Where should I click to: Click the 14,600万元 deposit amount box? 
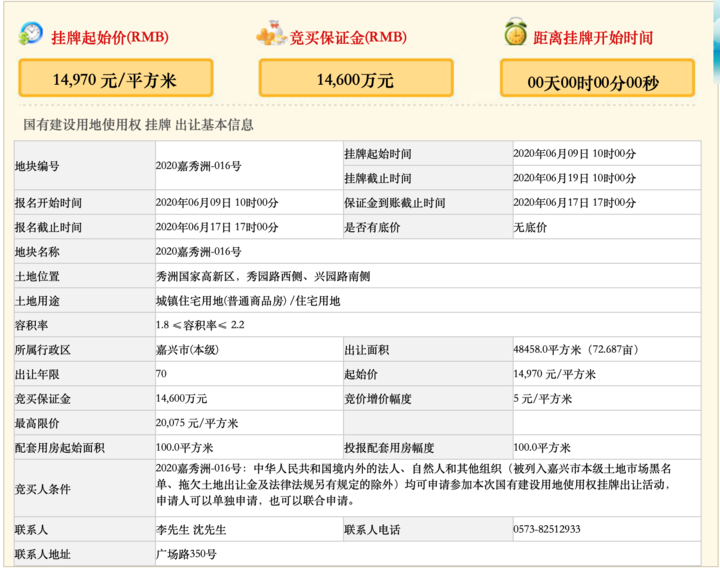coord(355,78)
